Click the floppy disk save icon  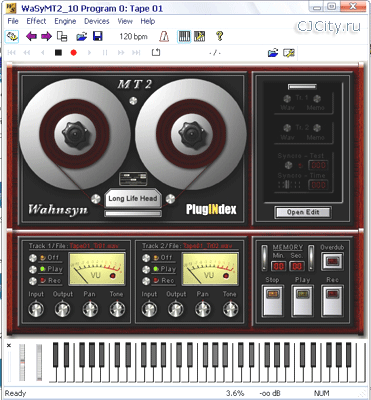point(98,36)
